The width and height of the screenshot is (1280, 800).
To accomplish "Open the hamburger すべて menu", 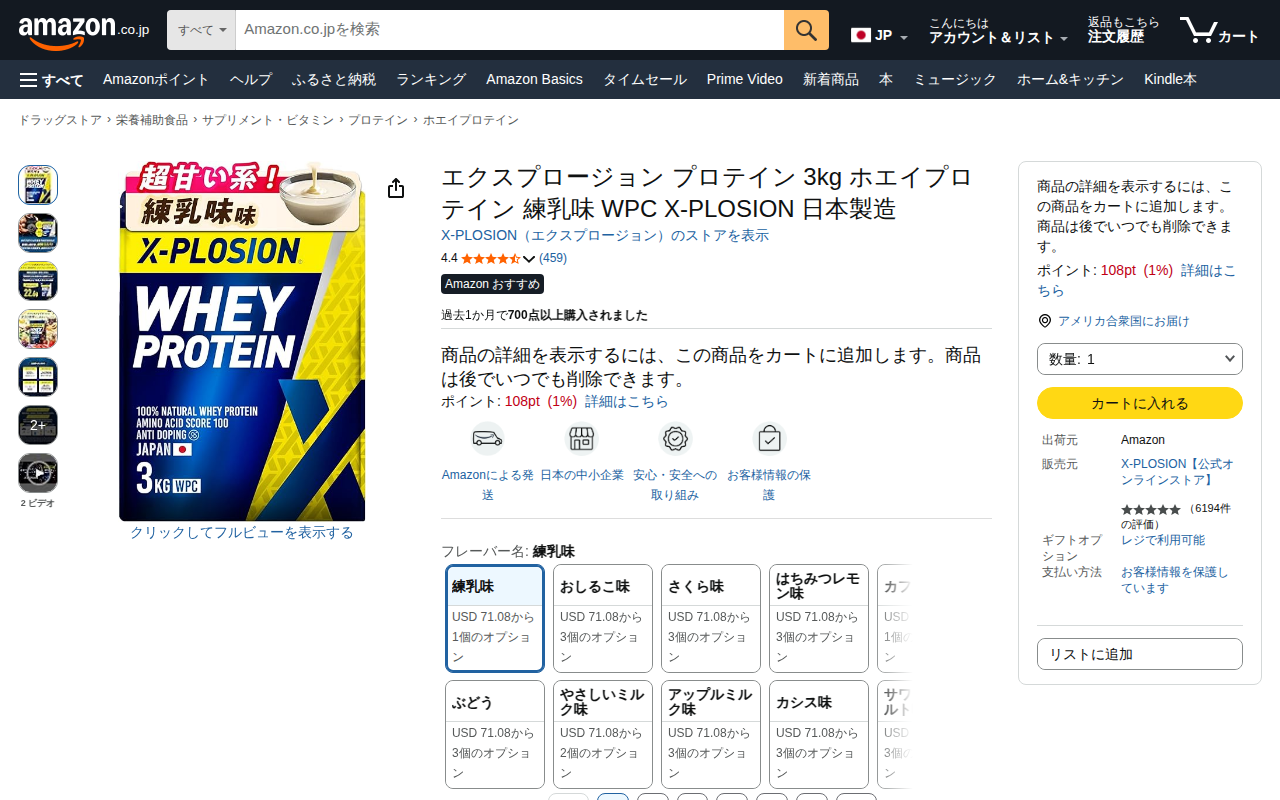I will click(51, 80).
